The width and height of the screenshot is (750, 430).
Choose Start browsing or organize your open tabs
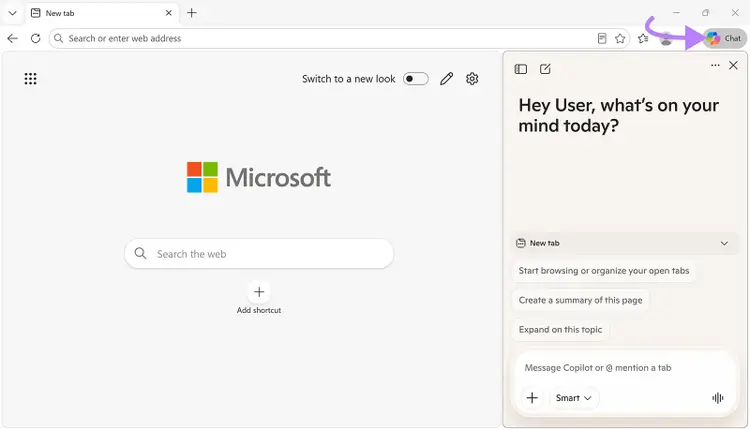[604, 271]
